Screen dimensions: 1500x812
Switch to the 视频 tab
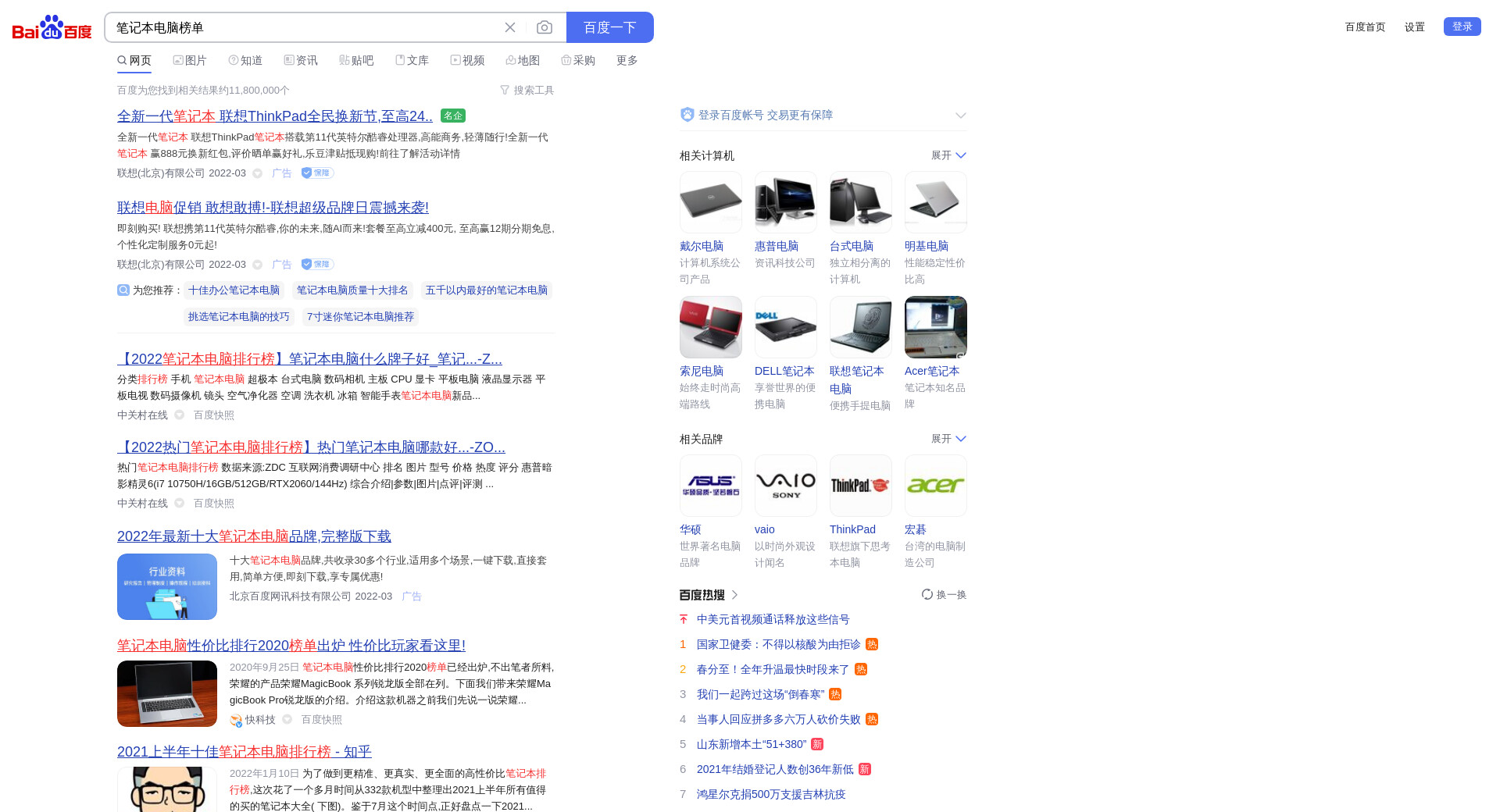(467, 60)
